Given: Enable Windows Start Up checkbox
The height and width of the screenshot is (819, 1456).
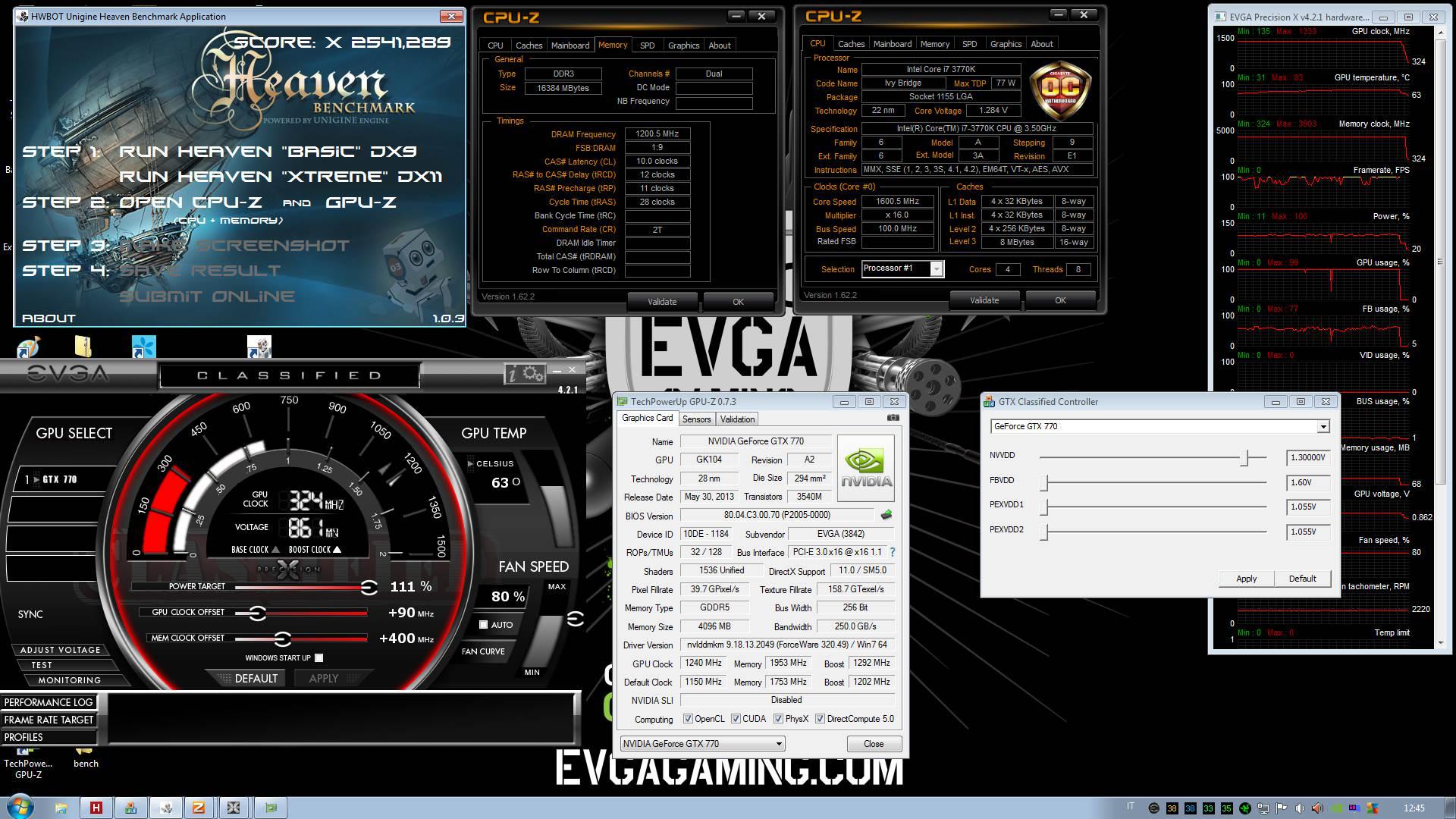Looking at the screenshot, I should pyautogui.click(x=318, y=657).
